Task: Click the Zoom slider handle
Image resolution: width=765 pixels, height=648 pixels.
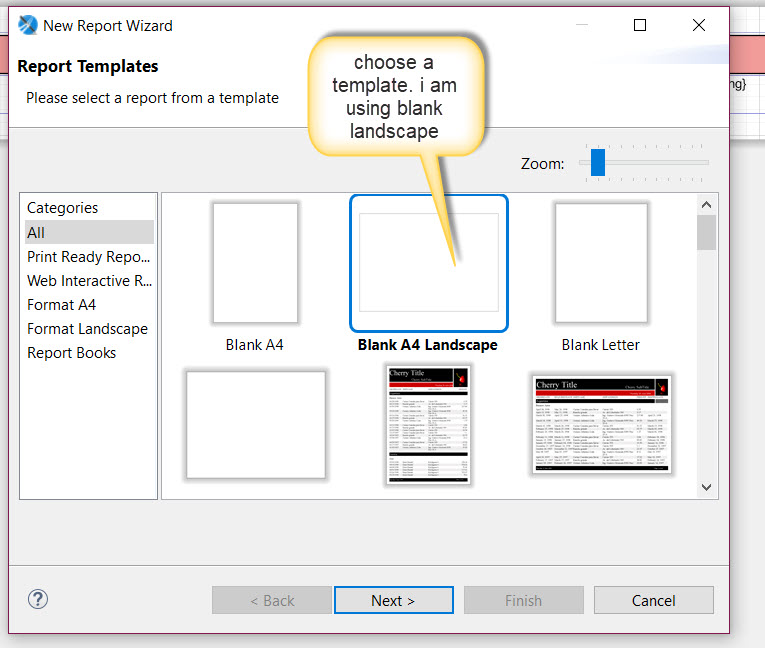Action: [598, 162]
